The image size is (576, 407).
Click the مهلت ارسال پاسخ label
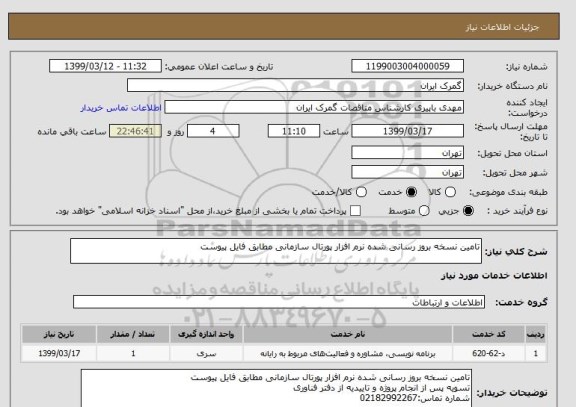[511, 132]
